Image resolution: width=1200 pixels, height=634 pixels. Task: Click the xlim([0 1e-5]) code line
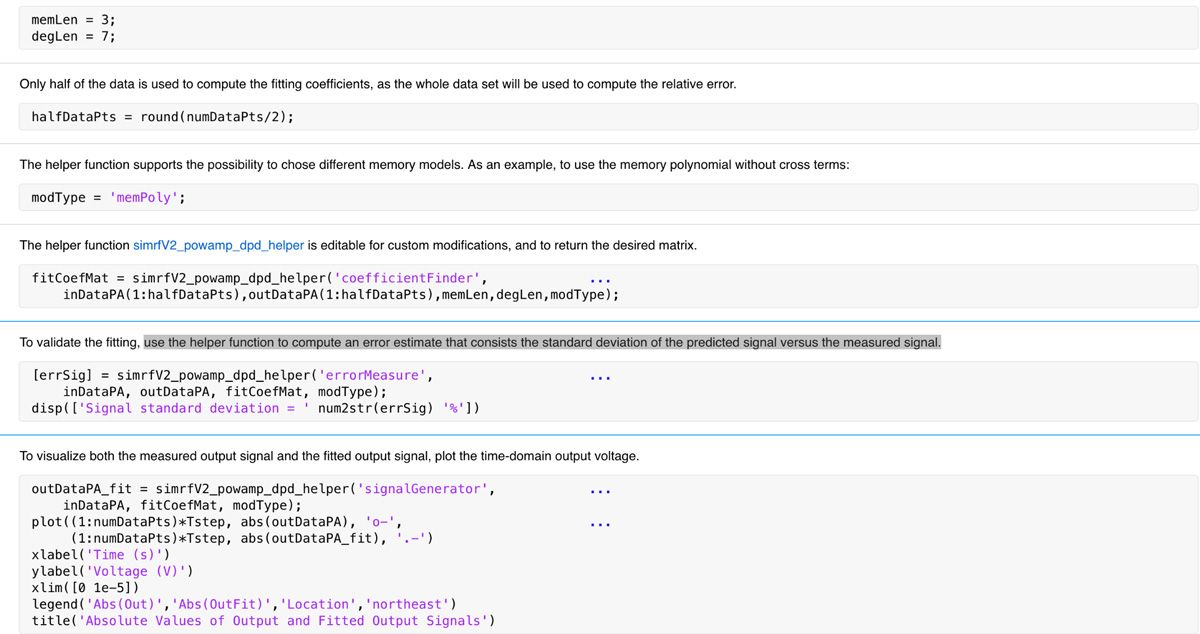tap(86, 587)
